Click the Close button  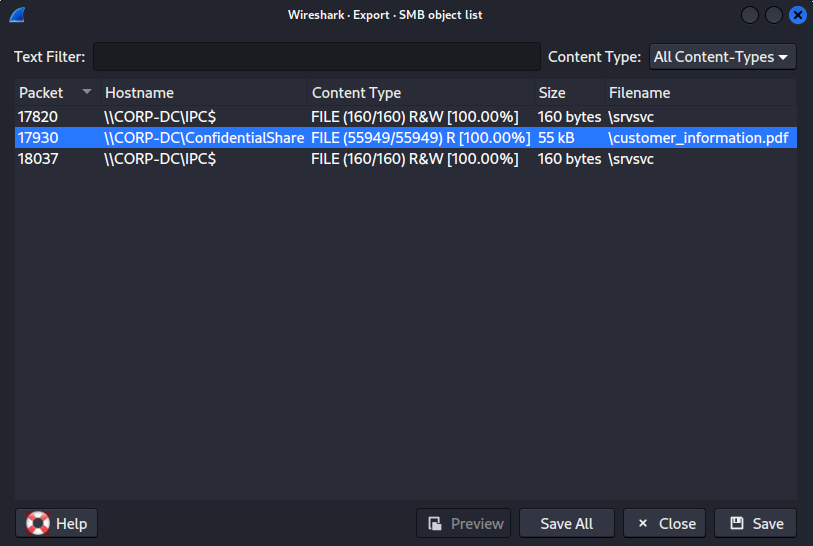(664, 523)
